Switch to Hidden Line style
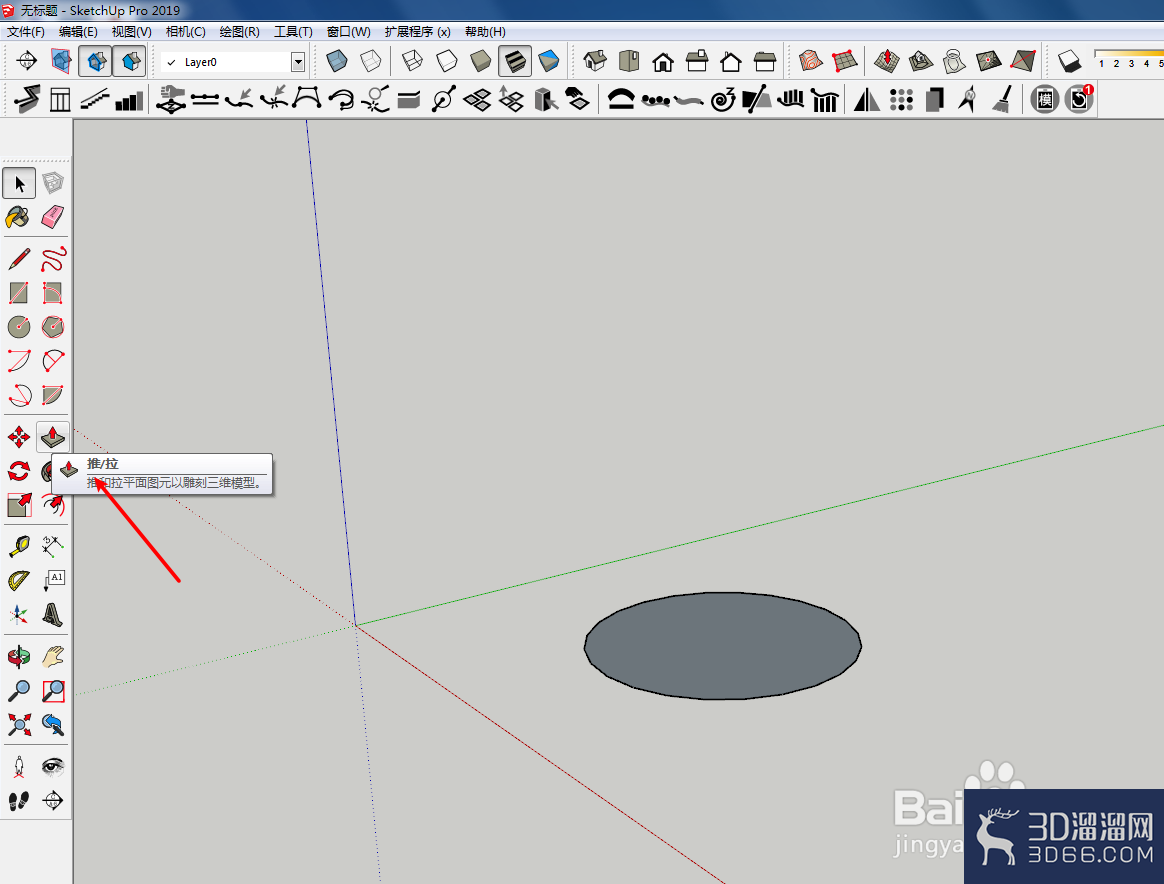Screen dimensions: 1164x884 (446, 61)
